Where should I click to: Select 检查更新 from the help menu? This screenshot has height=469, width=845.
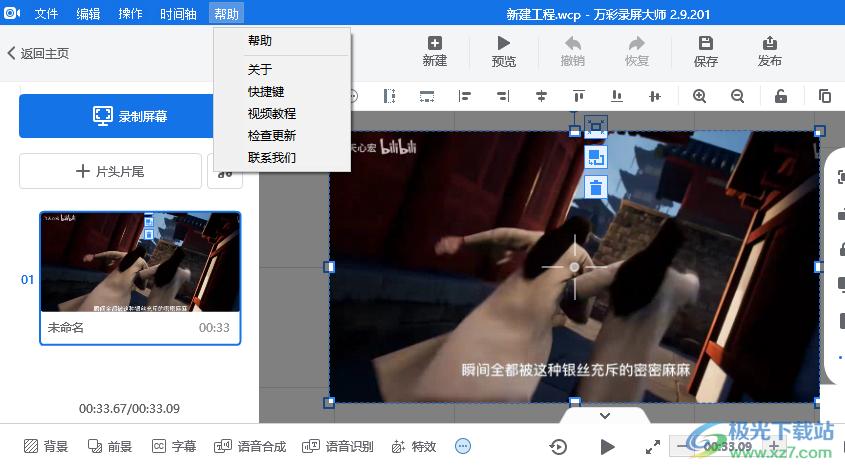[272, 135]
